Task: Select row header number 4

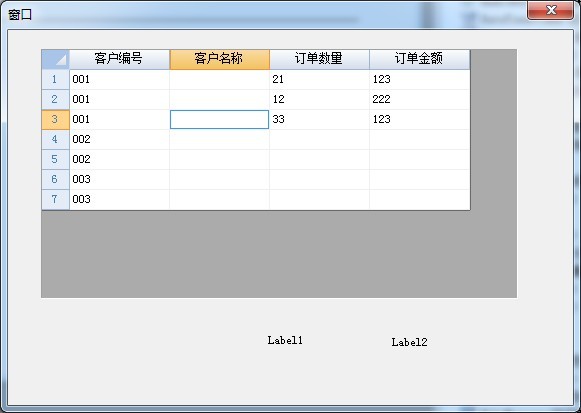Action: [56, 139]
